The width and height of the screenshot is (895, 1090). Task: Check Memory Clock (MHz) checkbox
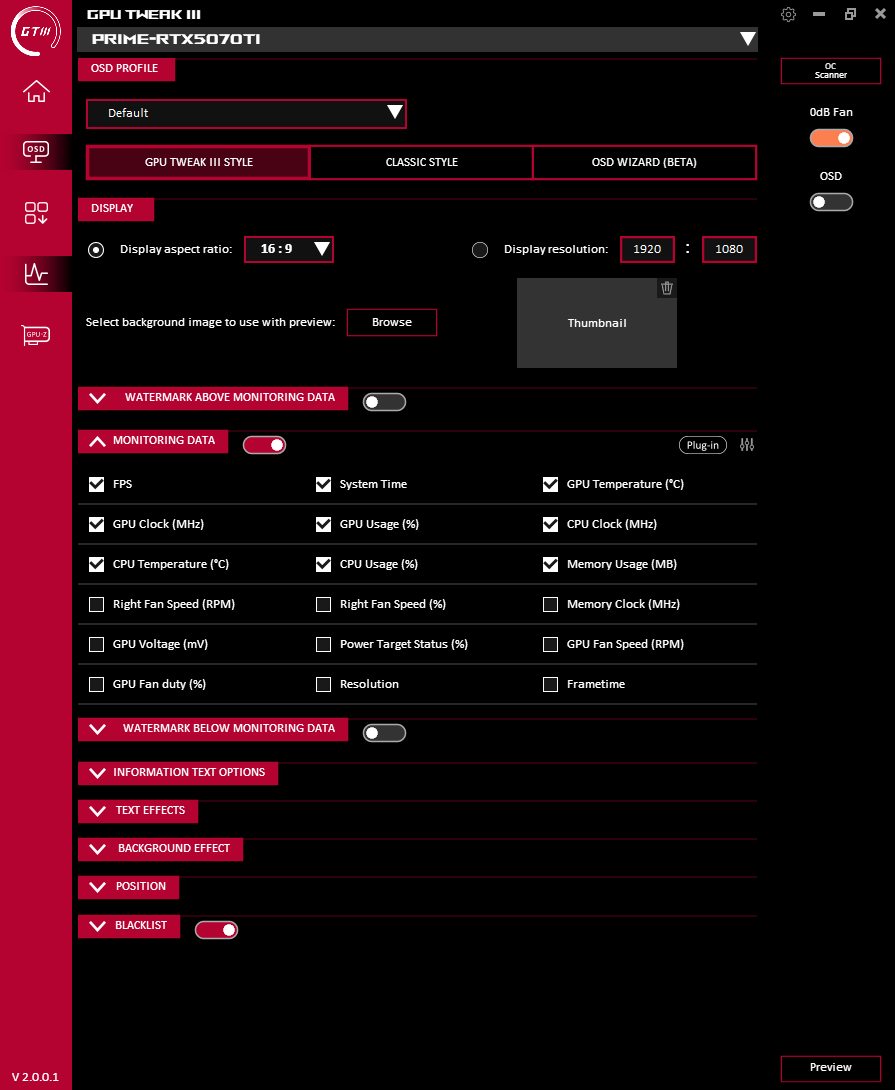551,605
